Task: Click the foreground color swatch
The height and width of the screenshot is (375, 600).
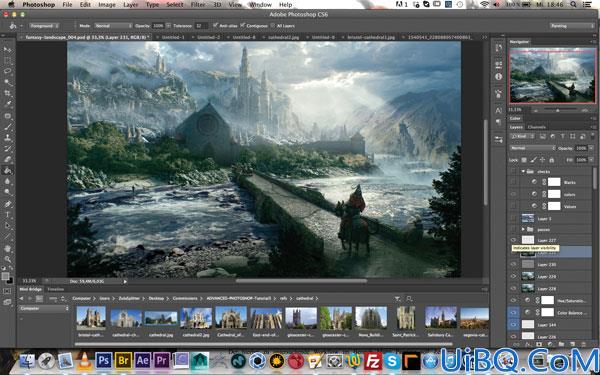Action: tap(5, 276)
